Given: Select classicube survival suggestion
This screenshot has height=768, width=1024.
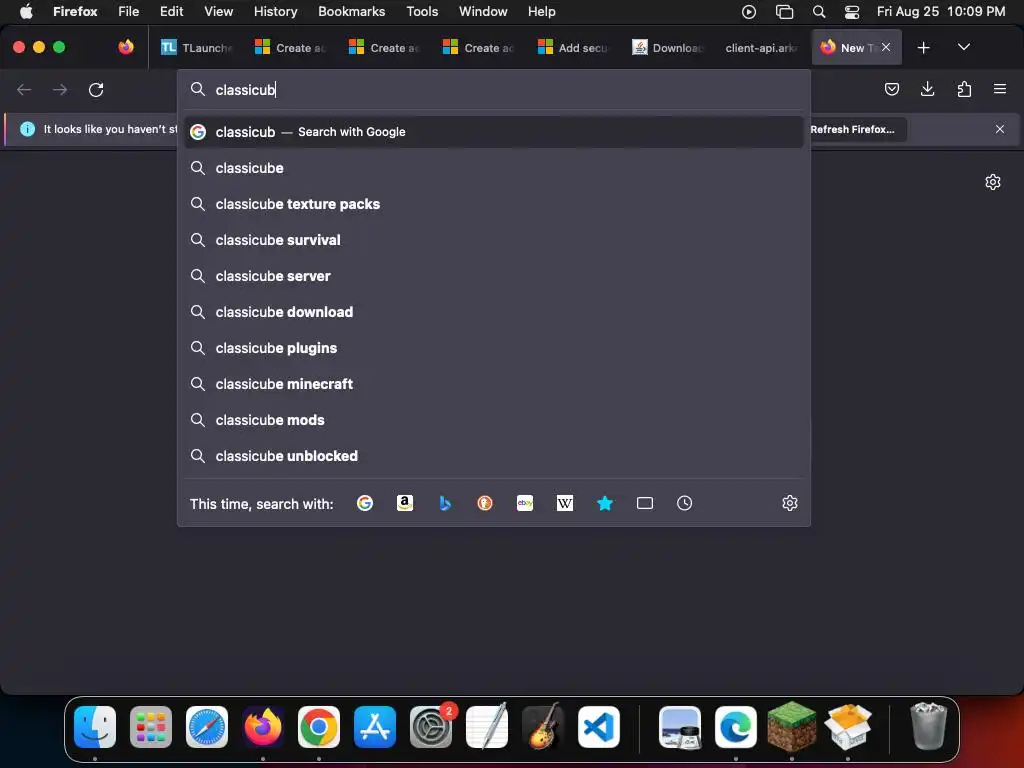Looking at the screenshot, I should tap(494, 240).
